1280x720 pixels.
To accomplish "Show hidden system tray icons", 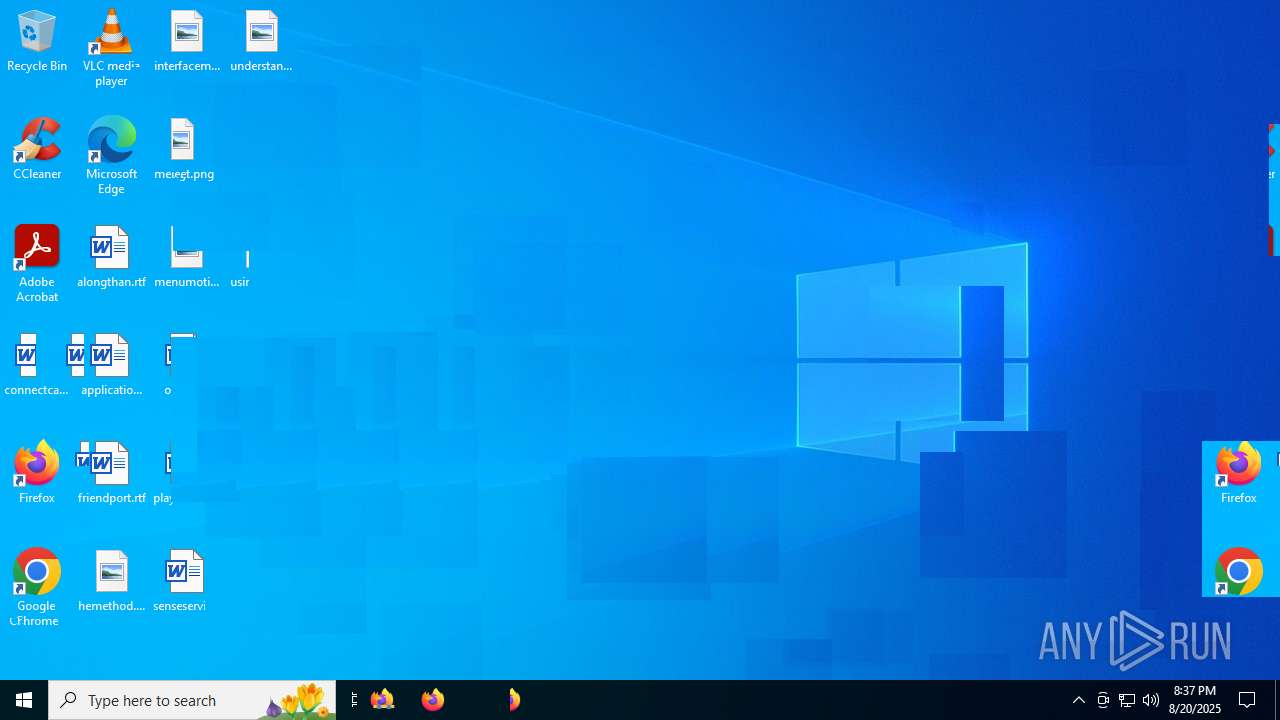I will coord(1079,700).
